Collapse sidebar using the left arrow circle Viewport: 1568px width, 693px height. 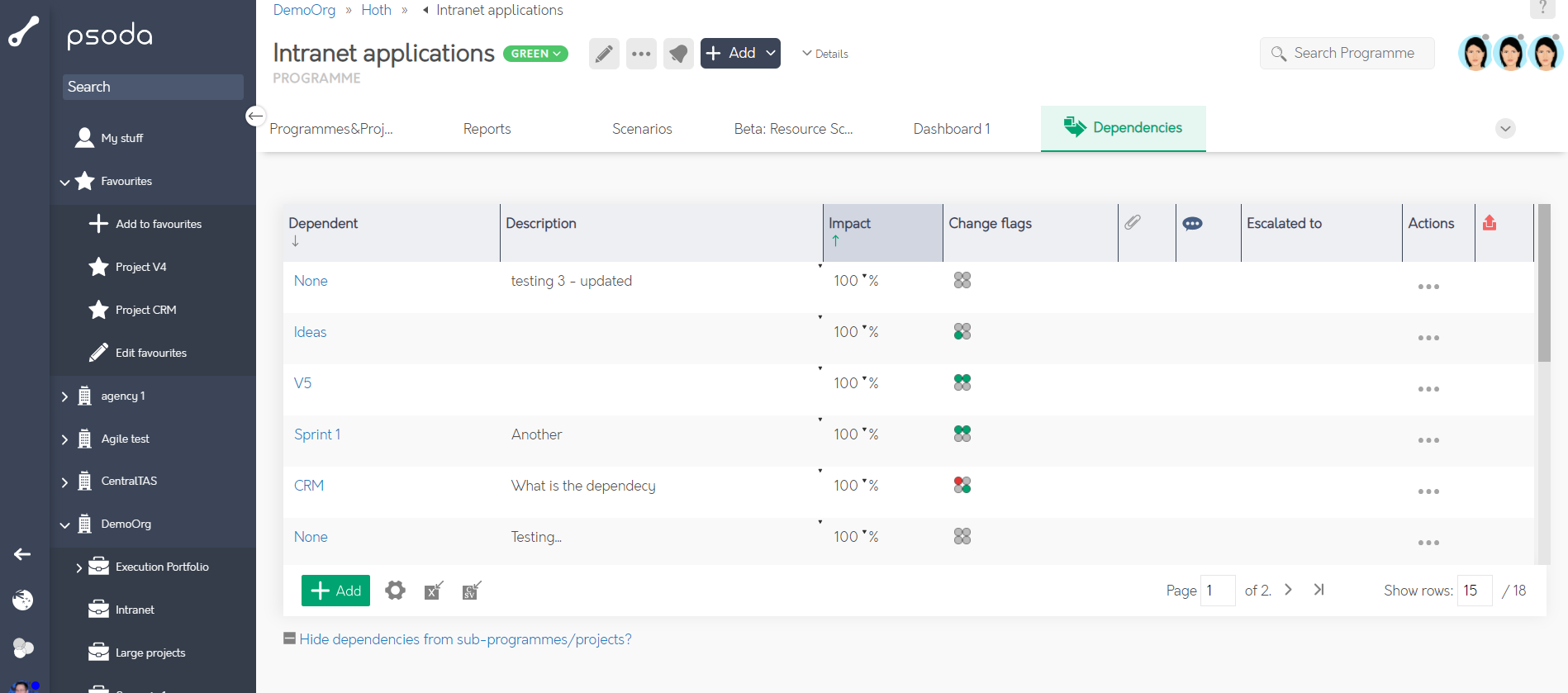(x=255, y=116)
